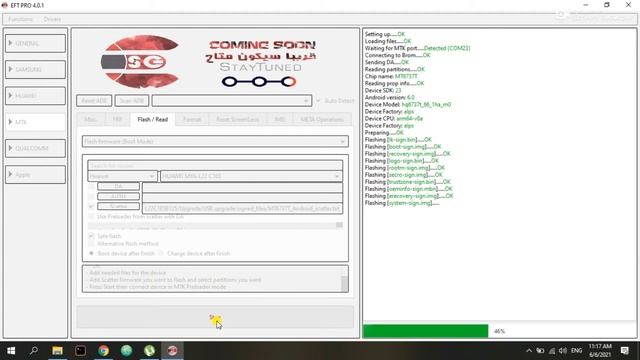Open the META Operations tab
640x360 pixels.
coord(322,120)
